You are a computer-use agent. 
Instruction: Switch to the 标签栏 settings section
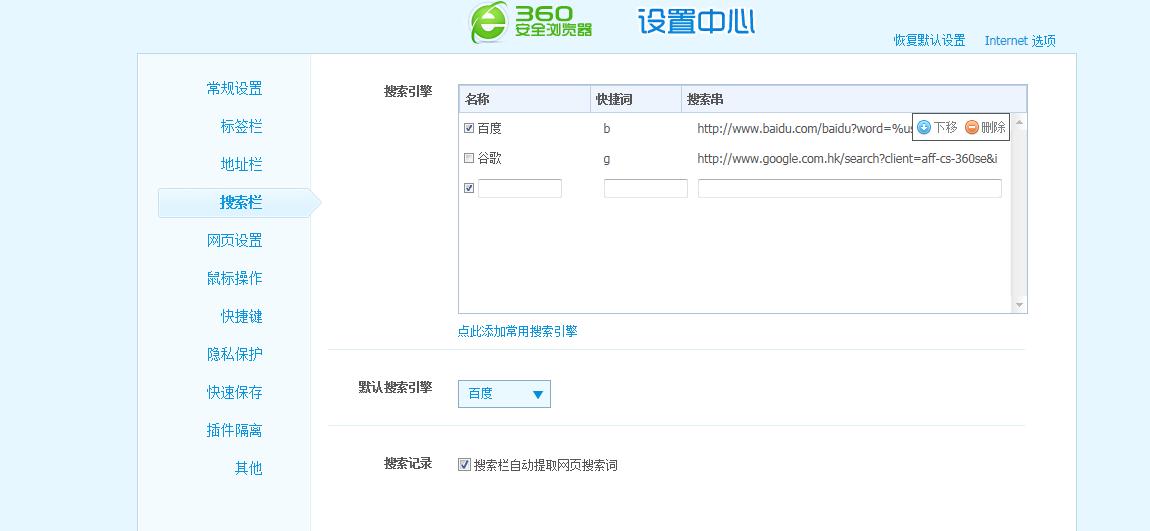pos(241,126)
